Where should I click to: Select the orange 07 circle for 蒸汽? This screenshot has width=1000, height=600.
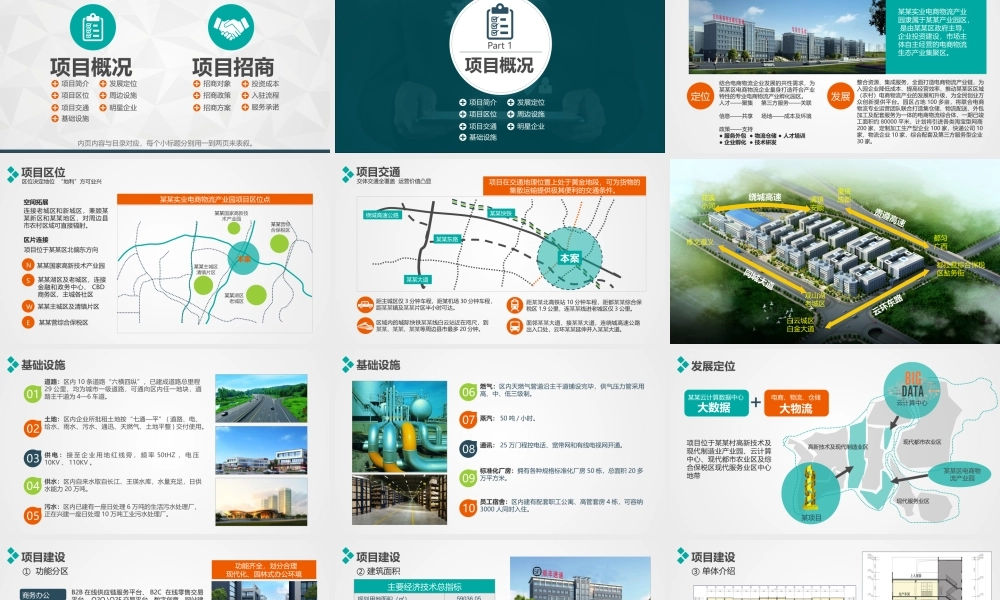coord(468,420)
